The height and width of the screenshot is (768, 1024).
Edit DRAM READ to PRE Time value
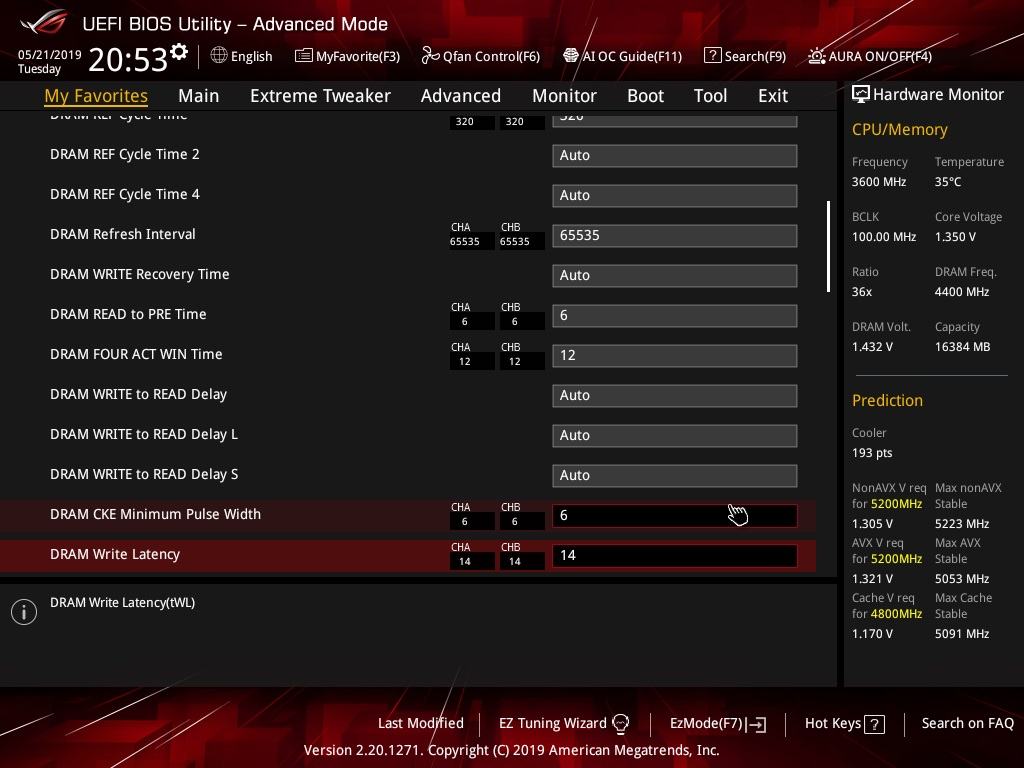pos(675,315)
